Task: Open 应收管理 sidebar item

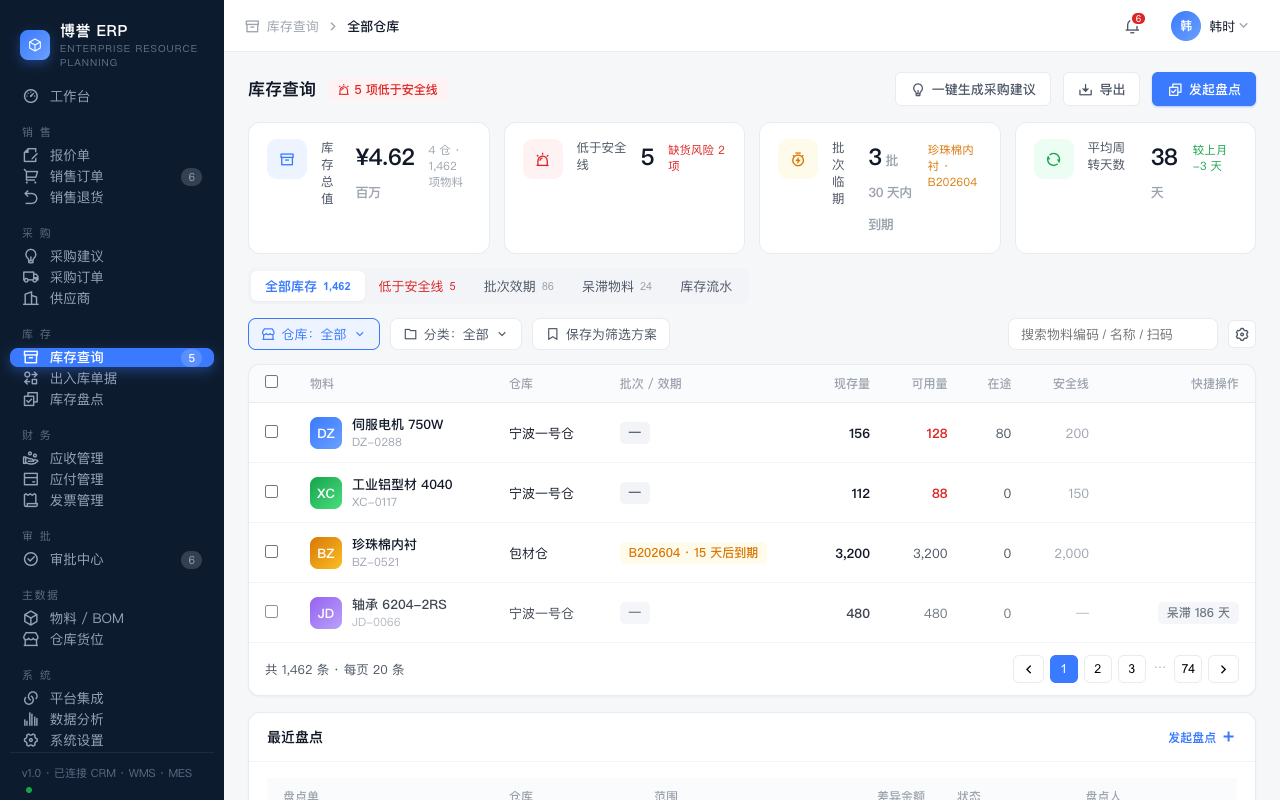Action: click(112, 458)
